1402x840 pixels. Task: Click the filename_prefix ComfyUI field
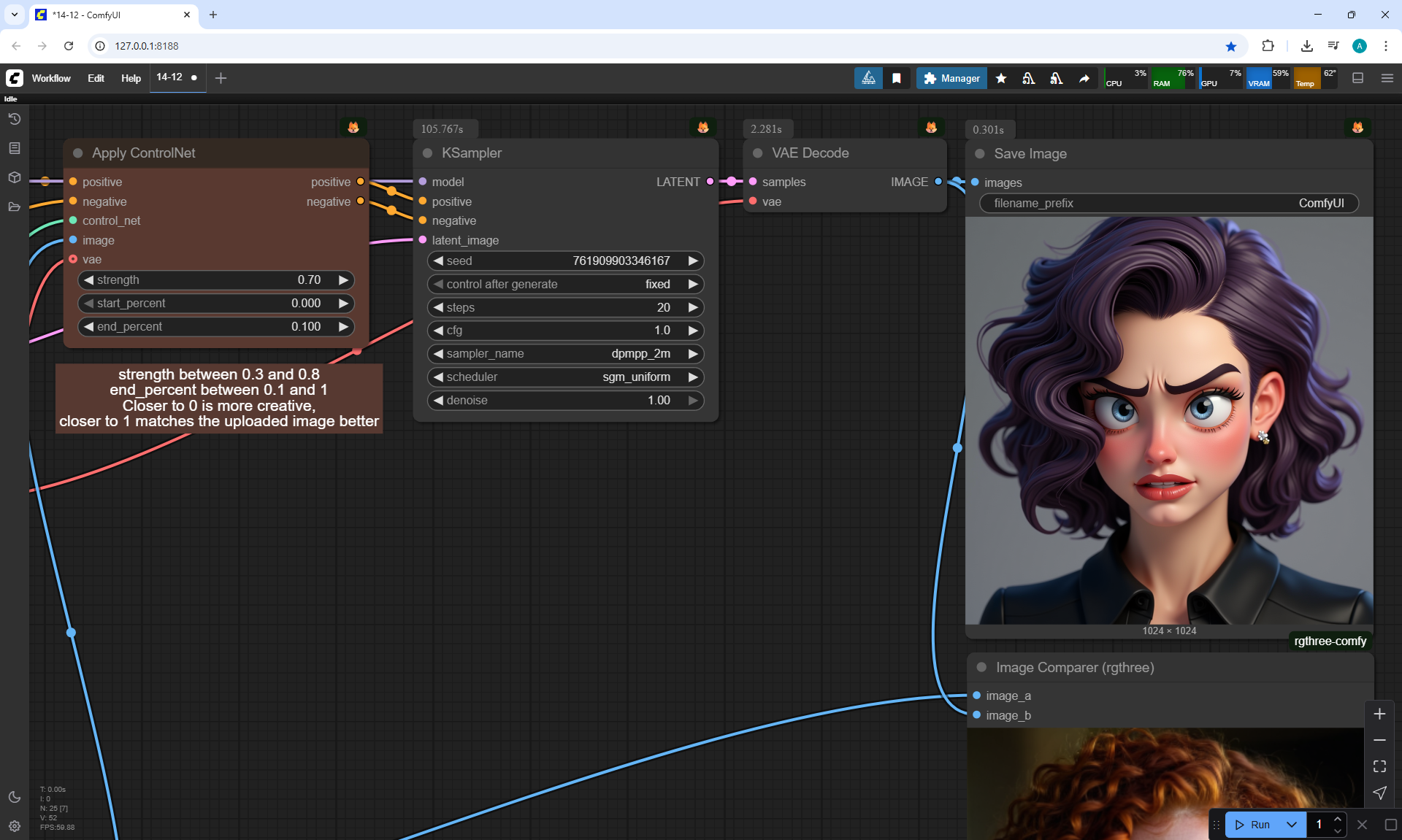[1168, 204]
